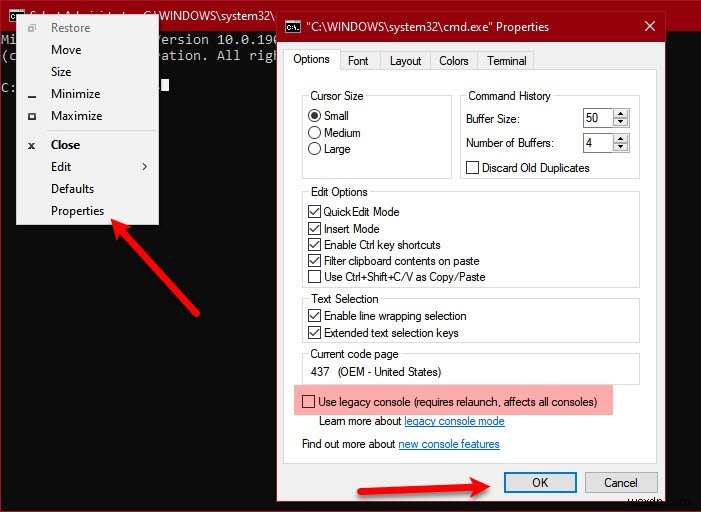This screenshot has height=512, width=701.
Task: Click the Buffer Size input field
Action: (598, 118)
